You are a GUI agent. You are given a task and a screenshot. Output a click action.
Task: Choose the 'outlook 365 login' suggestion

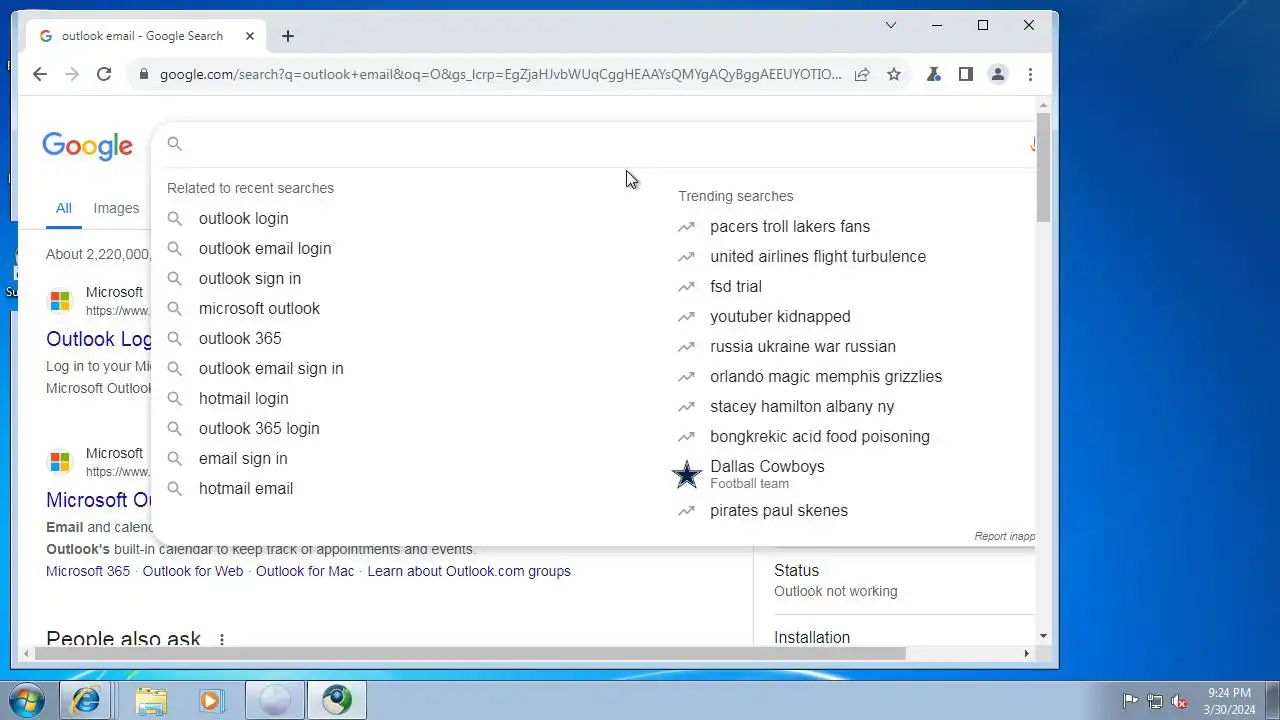coord(259,428)
